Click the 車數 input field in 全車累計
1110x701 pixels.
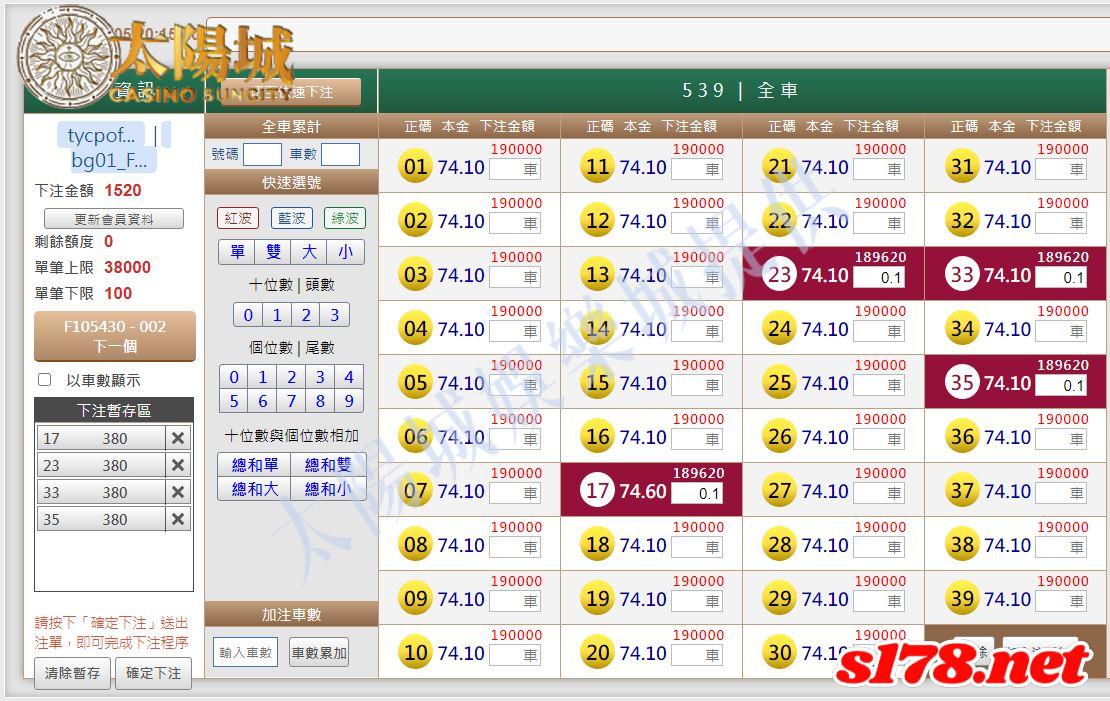click(x=341, y=154)
